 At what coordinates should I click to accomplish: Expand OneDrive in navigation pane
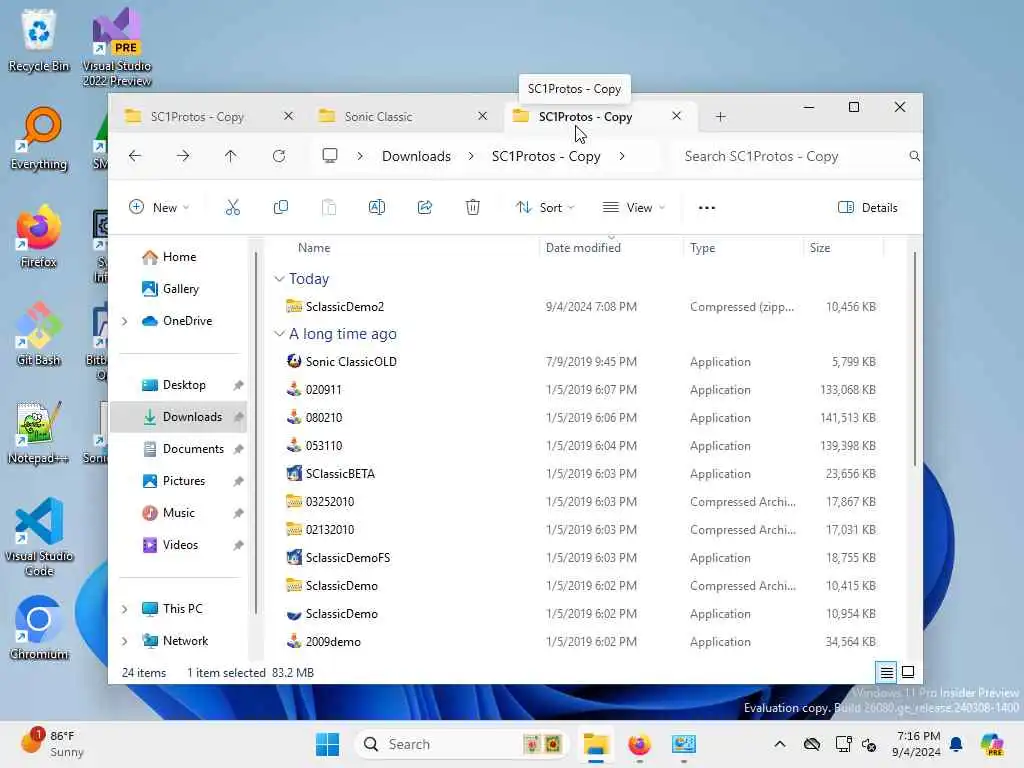pyautogui.click(x=125, y=321)
